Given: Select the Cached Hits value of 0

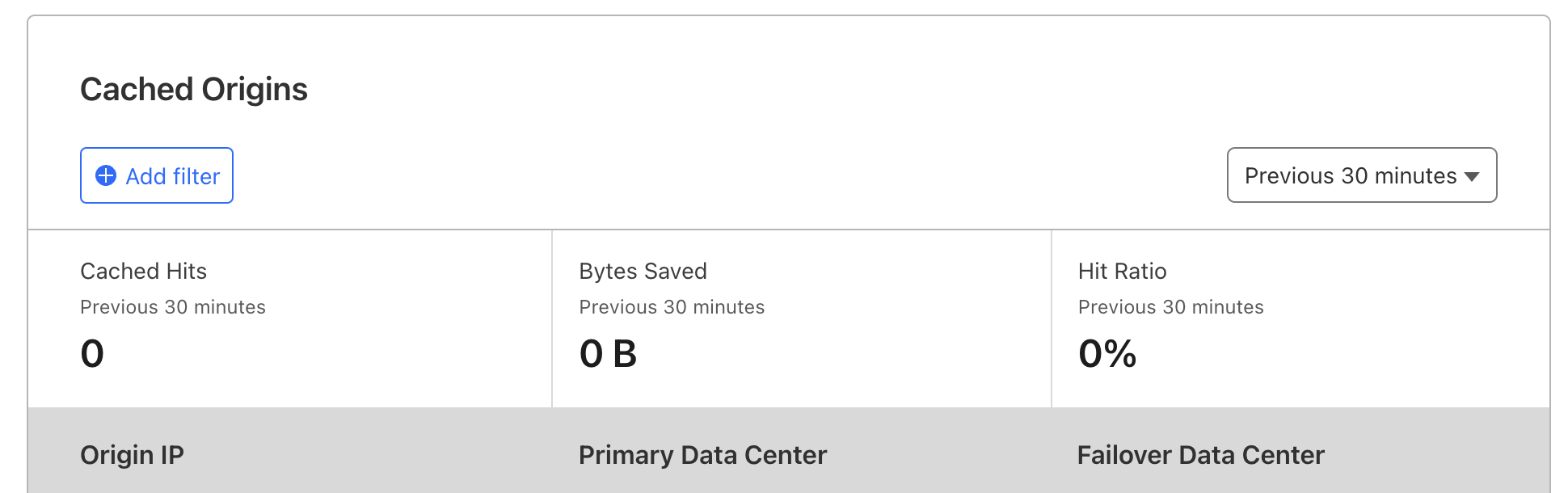Looking at the screenshot, I should click(x=92, y=354).
